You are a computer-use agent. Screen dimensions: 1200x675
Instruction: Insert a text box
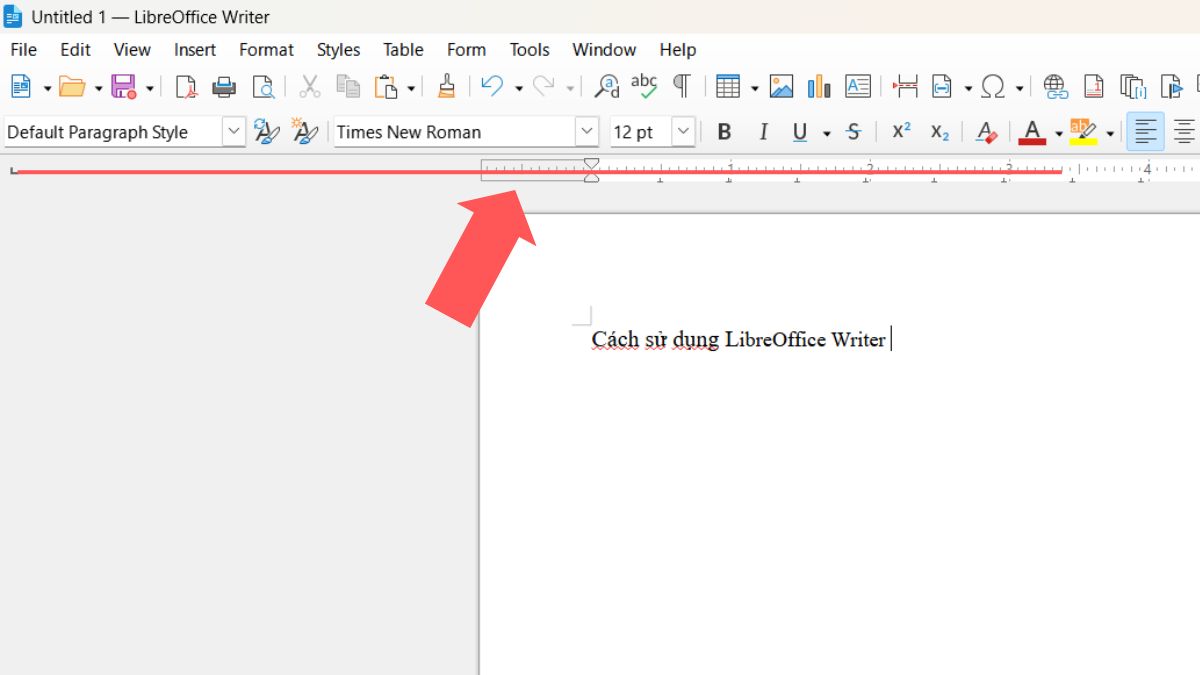(x=858, y=87)
